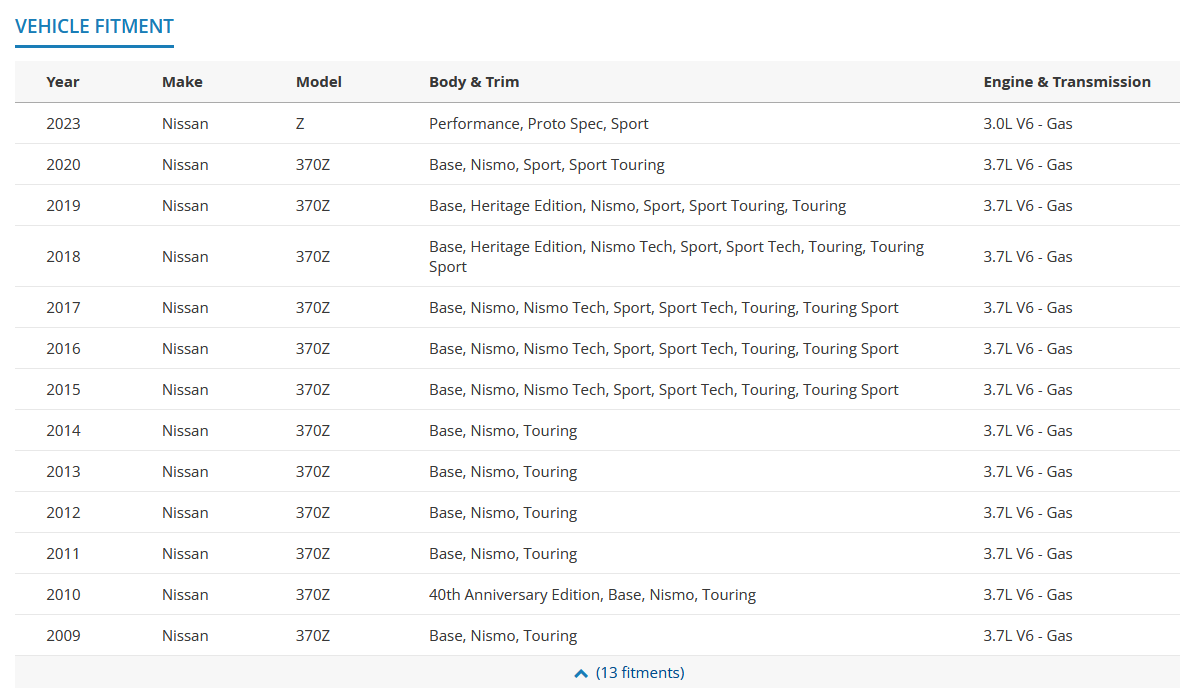Screen dimensions: 1180x691
Task: Collapse the 13 fitments chevron
Action: coord(581,673)
